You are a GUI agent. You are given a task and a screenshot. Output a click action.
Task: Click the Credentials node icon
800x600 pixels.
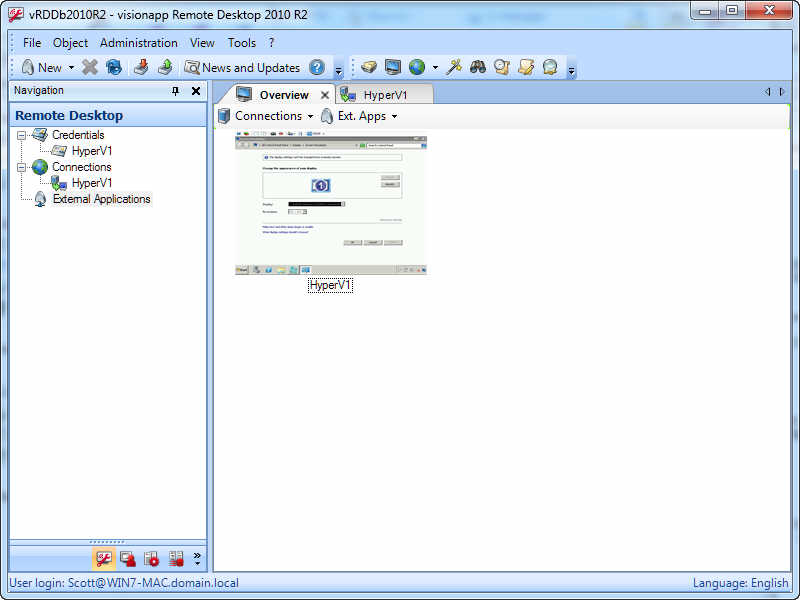pyautogui.click(x=40, y=135)
